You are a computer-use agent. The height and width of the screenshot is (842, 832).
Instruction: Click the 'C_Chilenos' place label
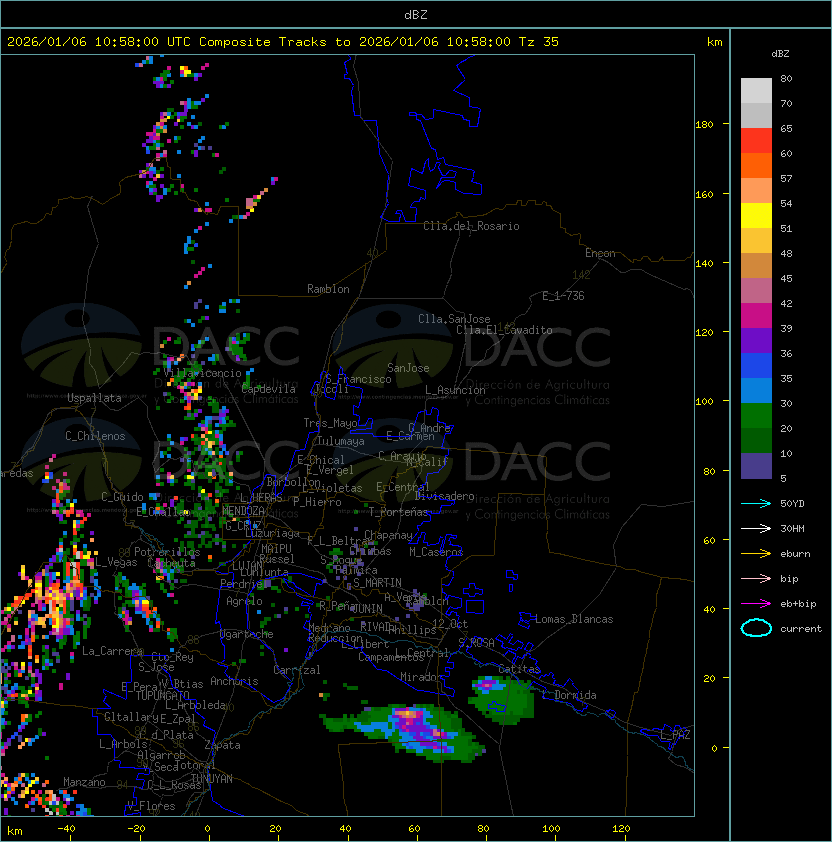pos(95,436)
